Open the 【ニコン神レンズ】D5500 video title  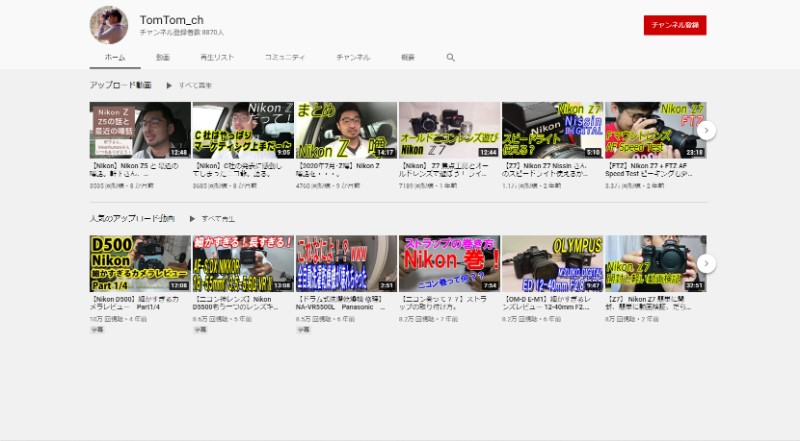click(x=235, y=303)
